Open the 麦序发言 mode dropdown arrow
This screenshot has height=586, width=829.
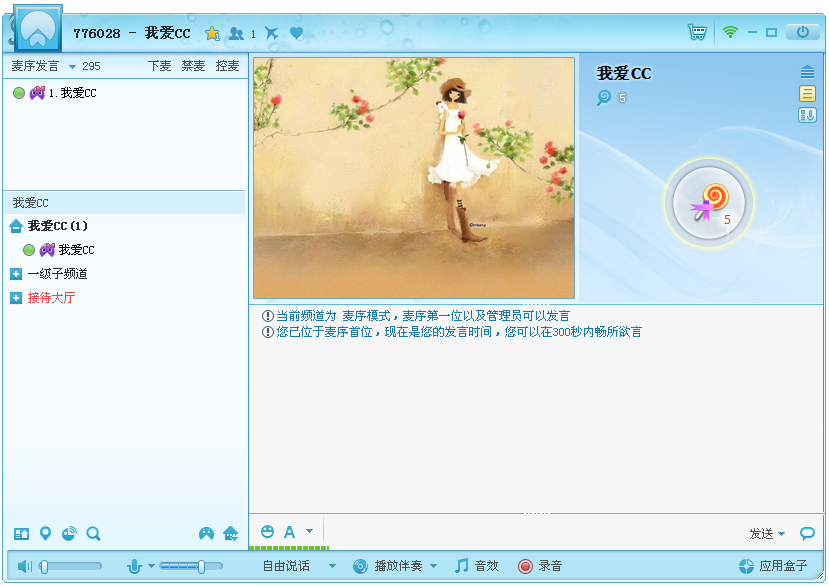tap(72, 67)
